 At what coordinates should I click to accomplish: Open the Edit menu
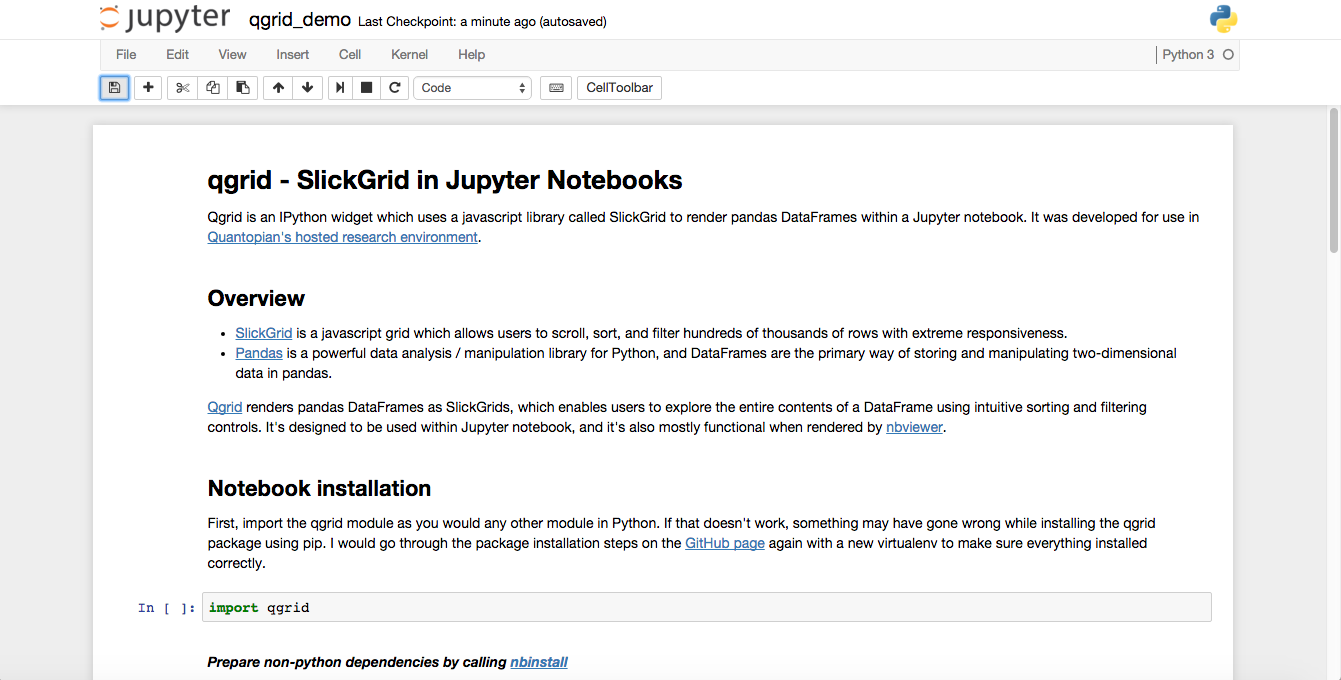coord(178,54)
